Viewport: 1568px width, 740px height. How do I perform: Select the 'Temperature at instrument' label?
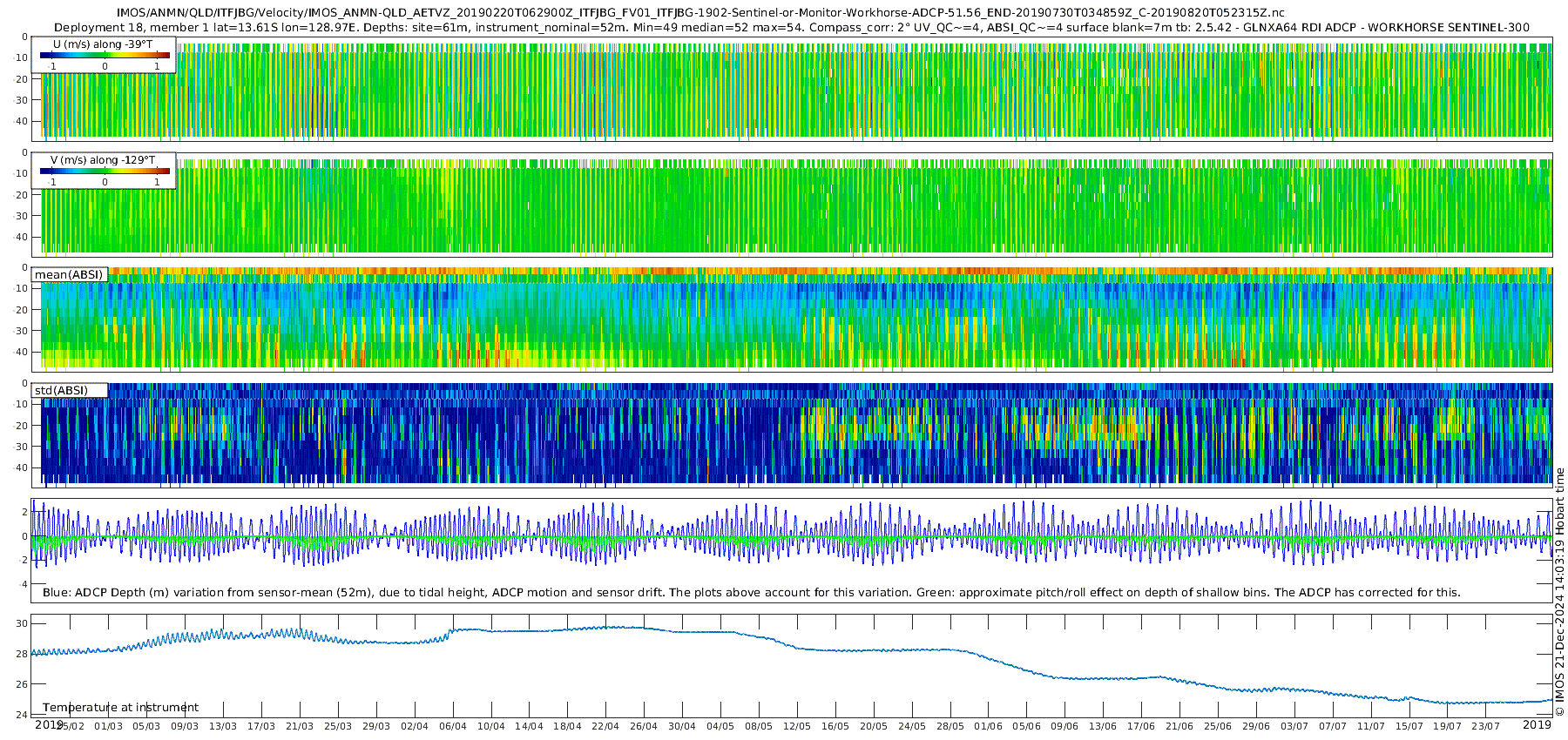pos(120,708)
